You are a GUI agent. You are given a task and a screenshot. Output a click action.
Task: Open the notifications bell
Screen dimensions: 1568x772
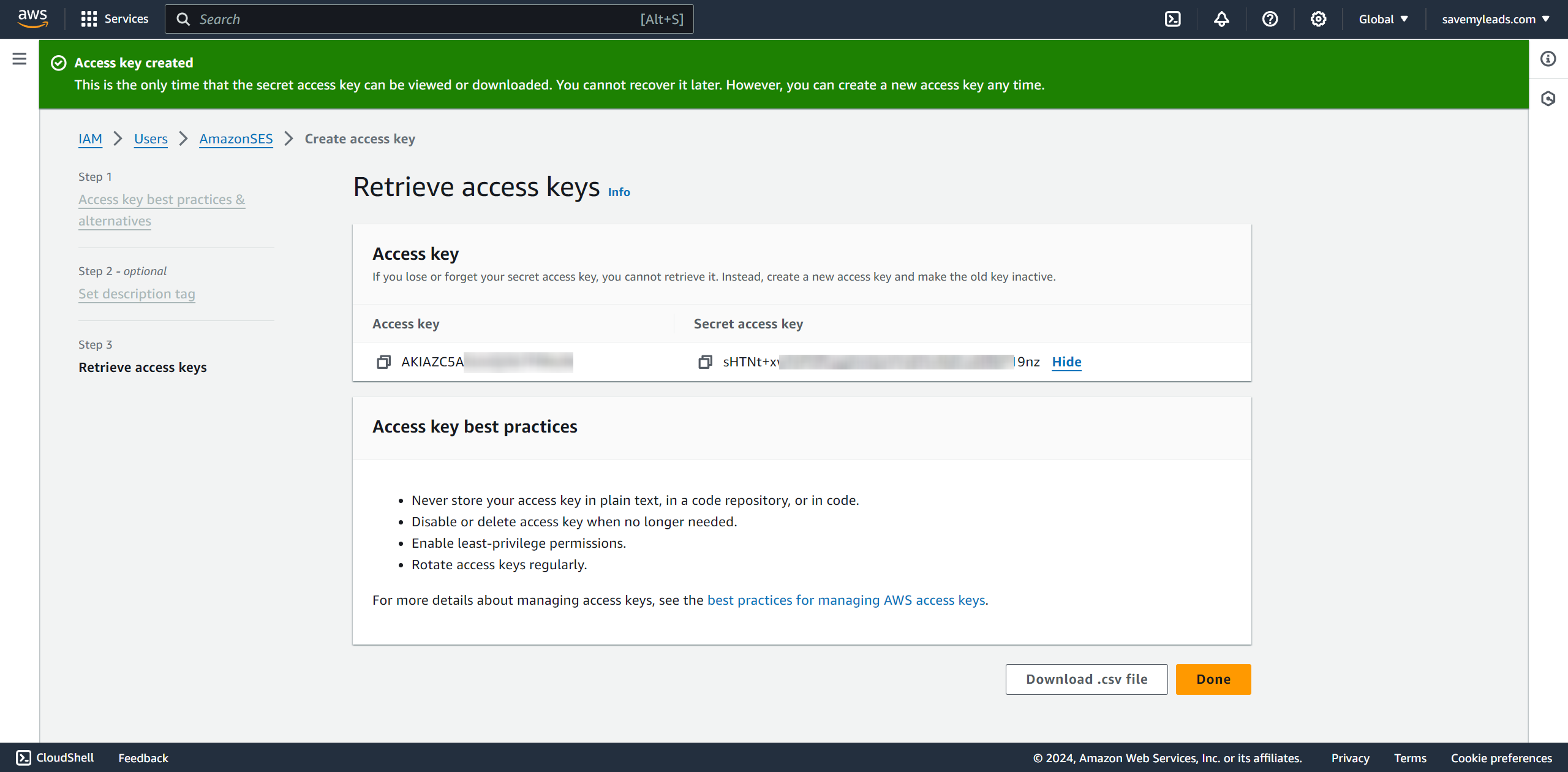(1221, 19)
